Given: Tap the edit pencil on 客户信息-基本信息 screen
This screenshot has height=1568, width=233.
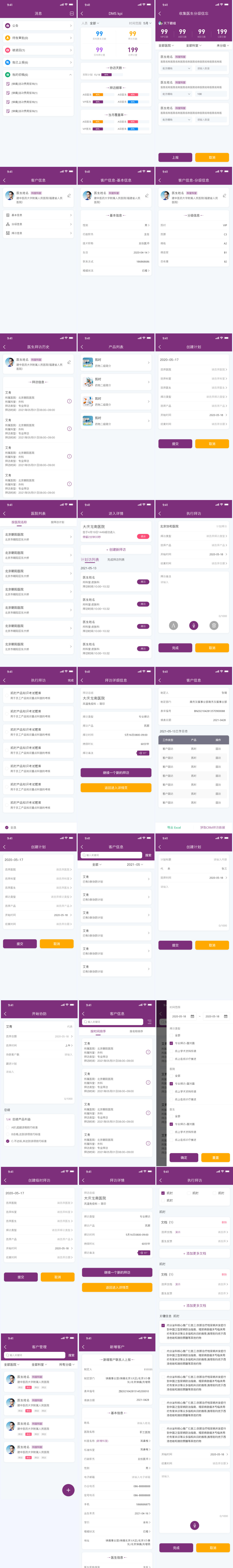Looking at the screenshot, I should click(147, 195).
